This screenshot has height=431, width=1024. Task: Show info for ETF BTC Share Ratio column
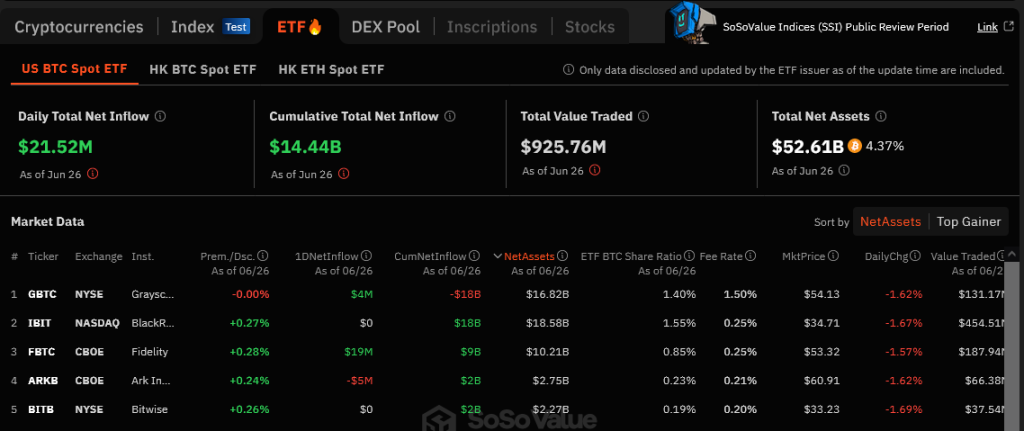click(x=689, y=256)
